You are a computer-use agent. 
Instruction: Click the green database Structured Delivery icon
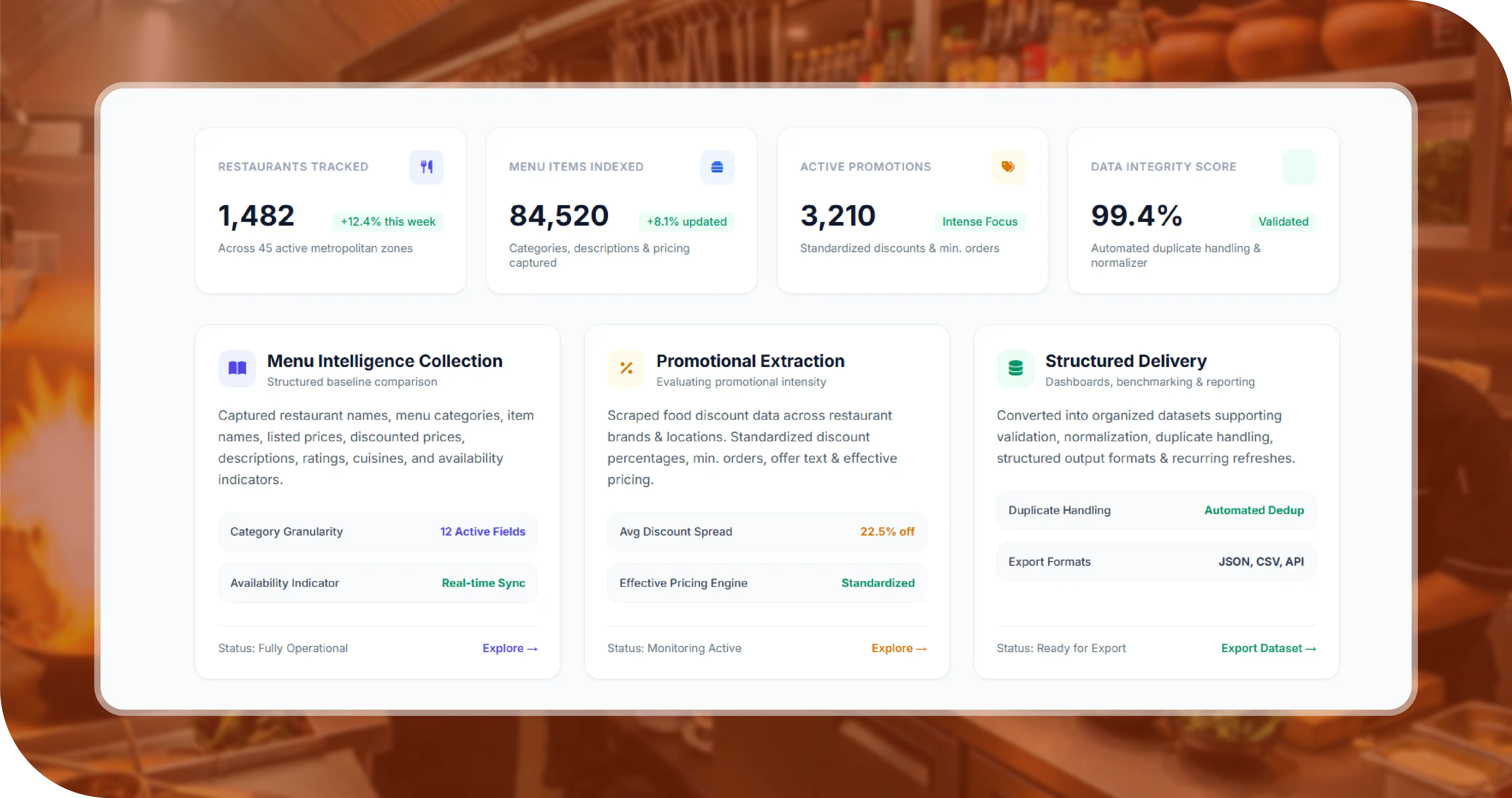(x=1015, y=368)
